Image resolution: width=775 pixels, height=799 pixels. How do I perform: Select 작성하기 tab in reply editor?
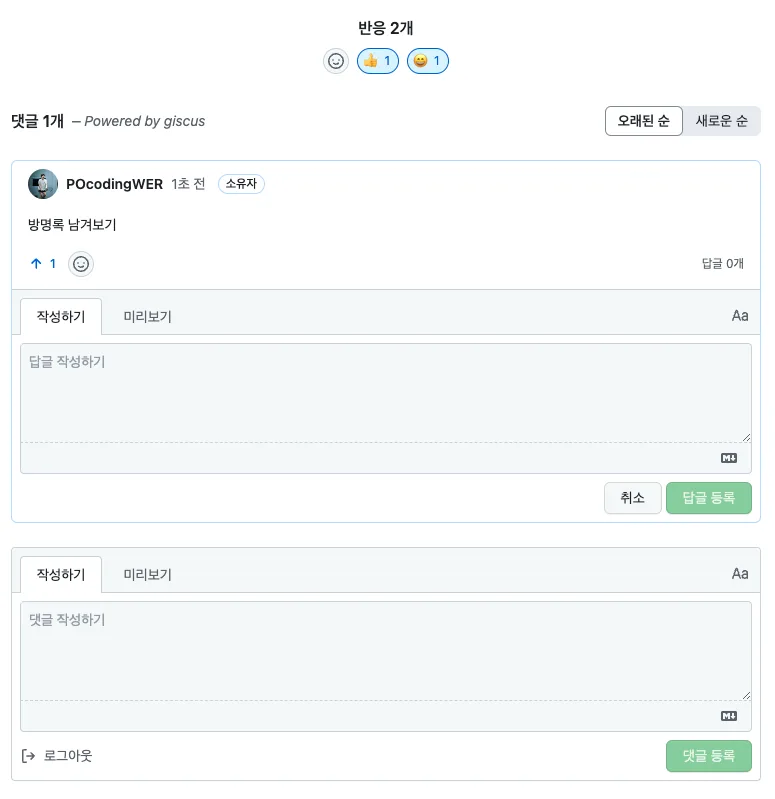click(61, 316)
